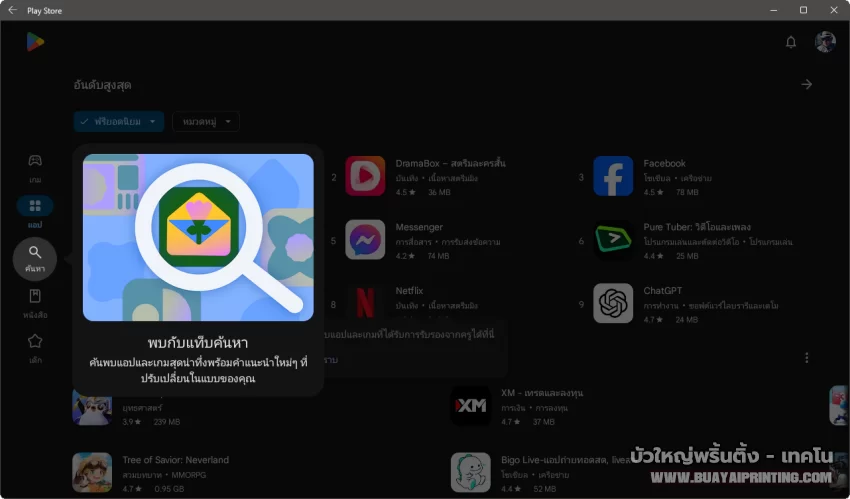850x499 pixels.
Task: Open the Games section in sidebar
Action: point(35,165)
